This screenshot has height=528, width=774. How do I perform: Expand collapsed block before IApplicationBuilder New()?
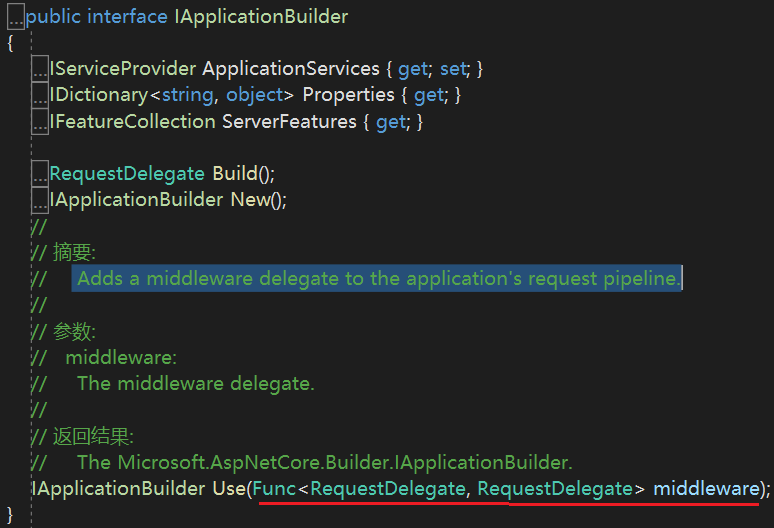[40, 200]
